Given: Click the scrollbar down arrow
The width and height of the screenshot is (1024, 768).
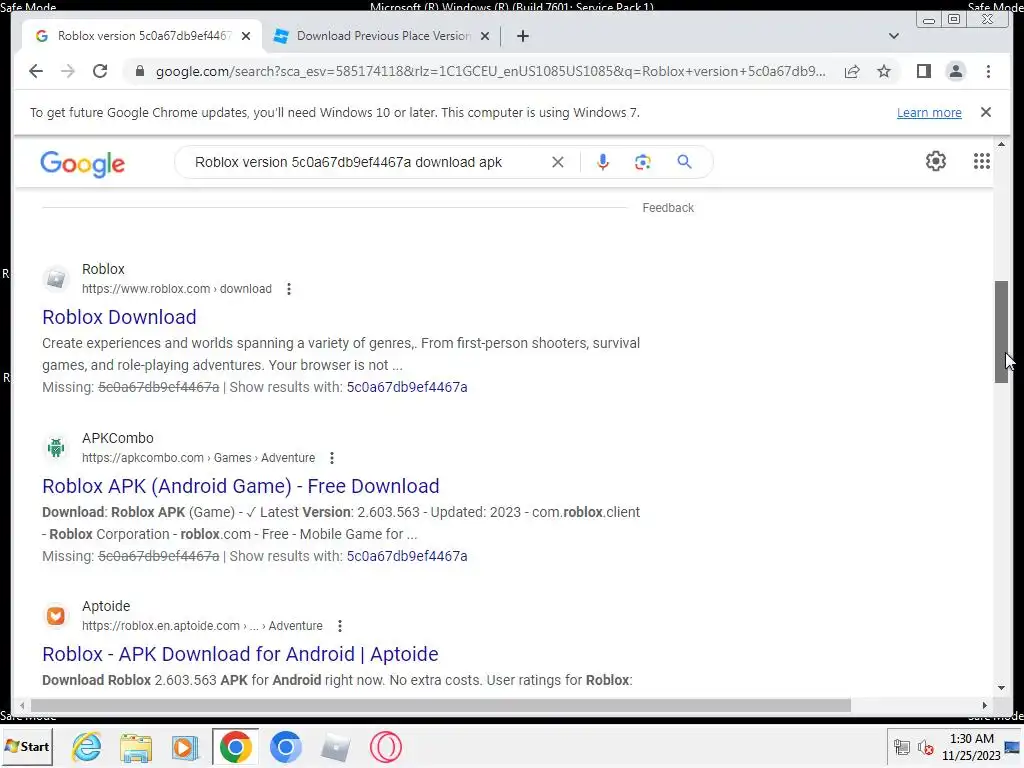Looking at the screenshot, I should 1001,688.
